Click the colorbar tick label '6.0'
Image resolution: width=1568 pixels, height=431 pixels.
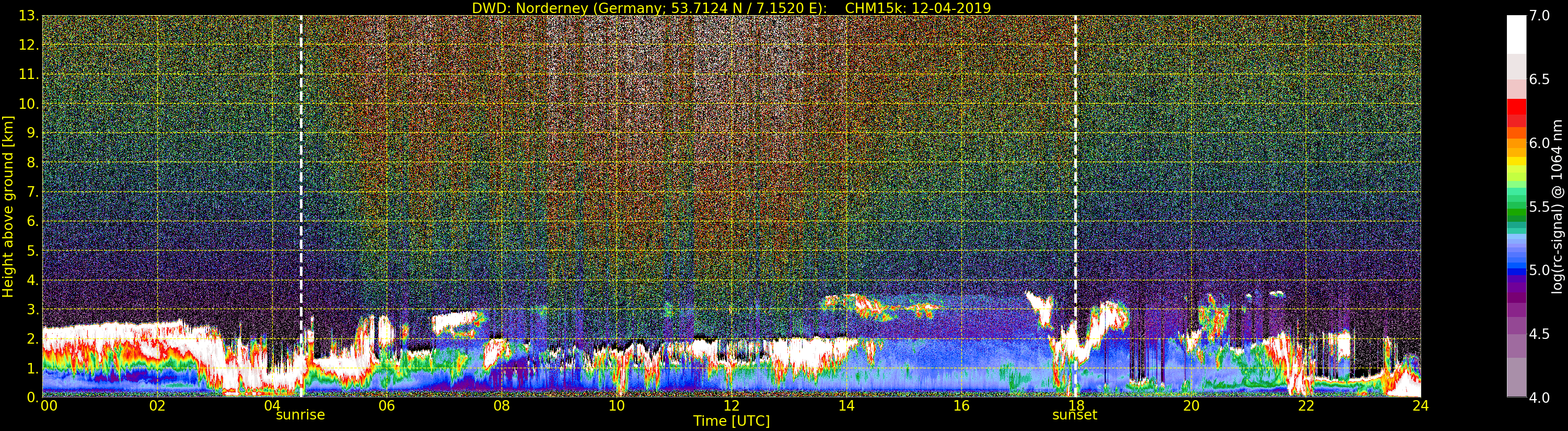[1539, 143]
